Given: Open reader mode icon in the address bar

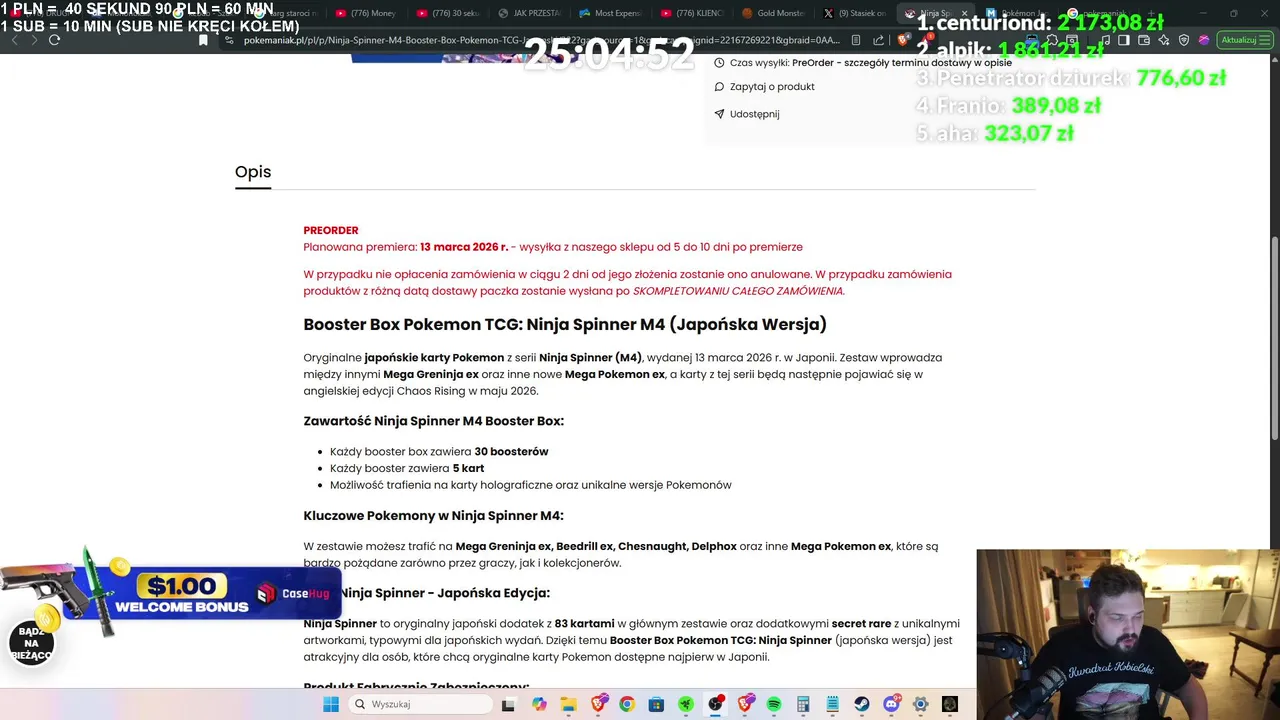Looking at the screenshot, I should tap(856, 40).
